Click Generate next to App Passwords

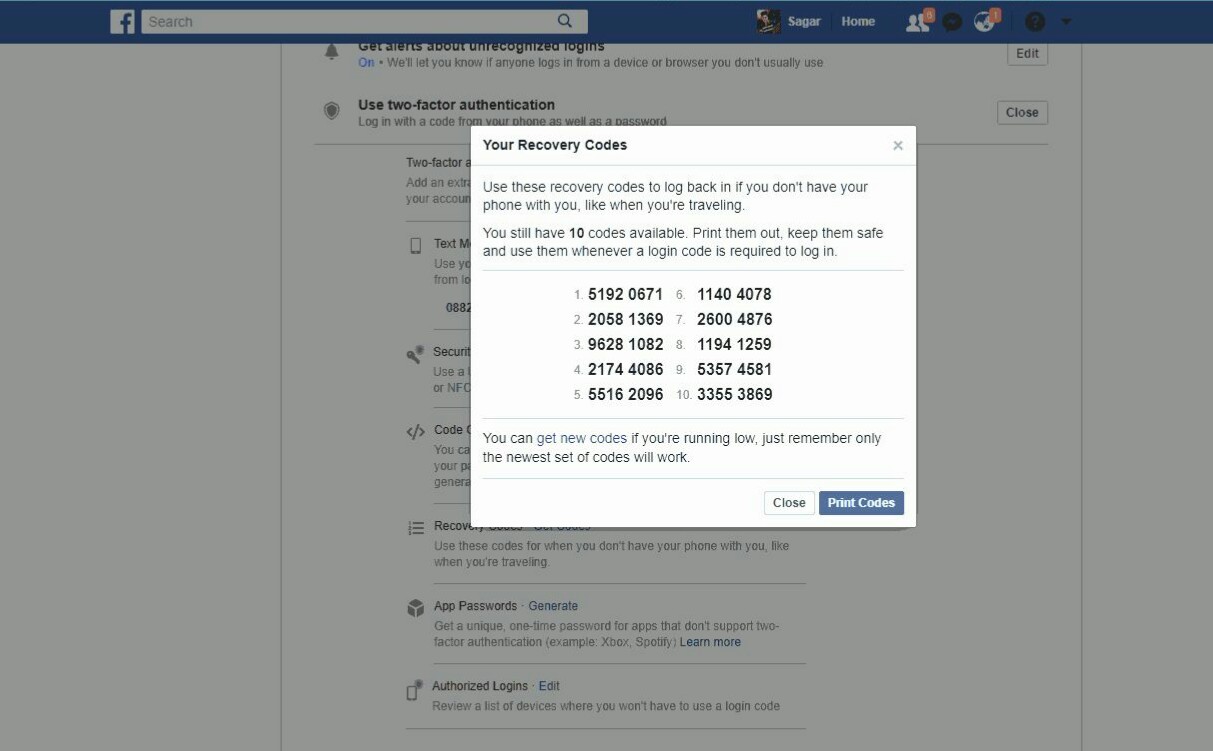[553, 606]
